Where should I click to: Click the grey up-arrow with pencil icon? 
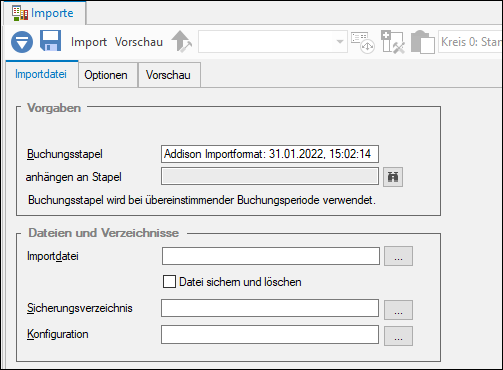pyautogui.click(x=181, y=41)
